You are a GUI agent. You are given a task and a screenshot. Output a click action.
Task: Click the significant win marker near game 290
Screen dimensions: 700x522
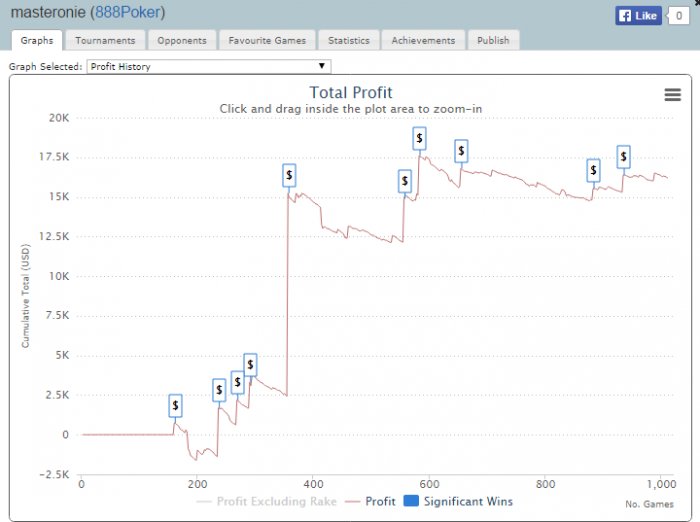tap(250, 365)
